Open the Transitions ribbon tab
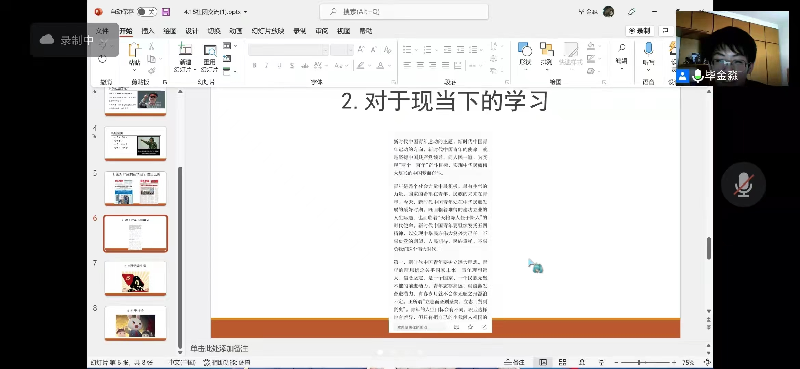800x369 pixels. coord(213,31)
